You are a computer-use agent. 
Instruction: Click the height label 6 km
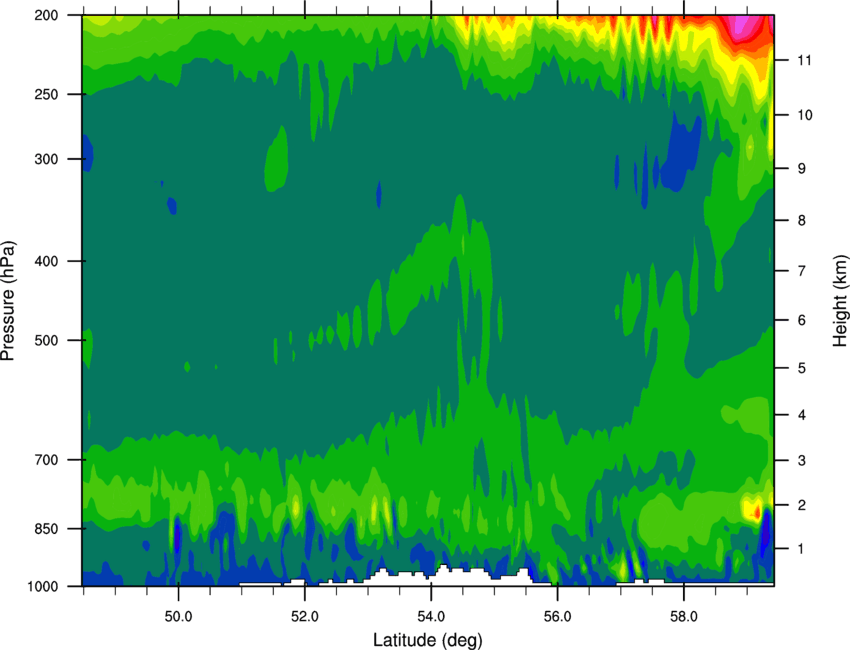coord(802,320)
